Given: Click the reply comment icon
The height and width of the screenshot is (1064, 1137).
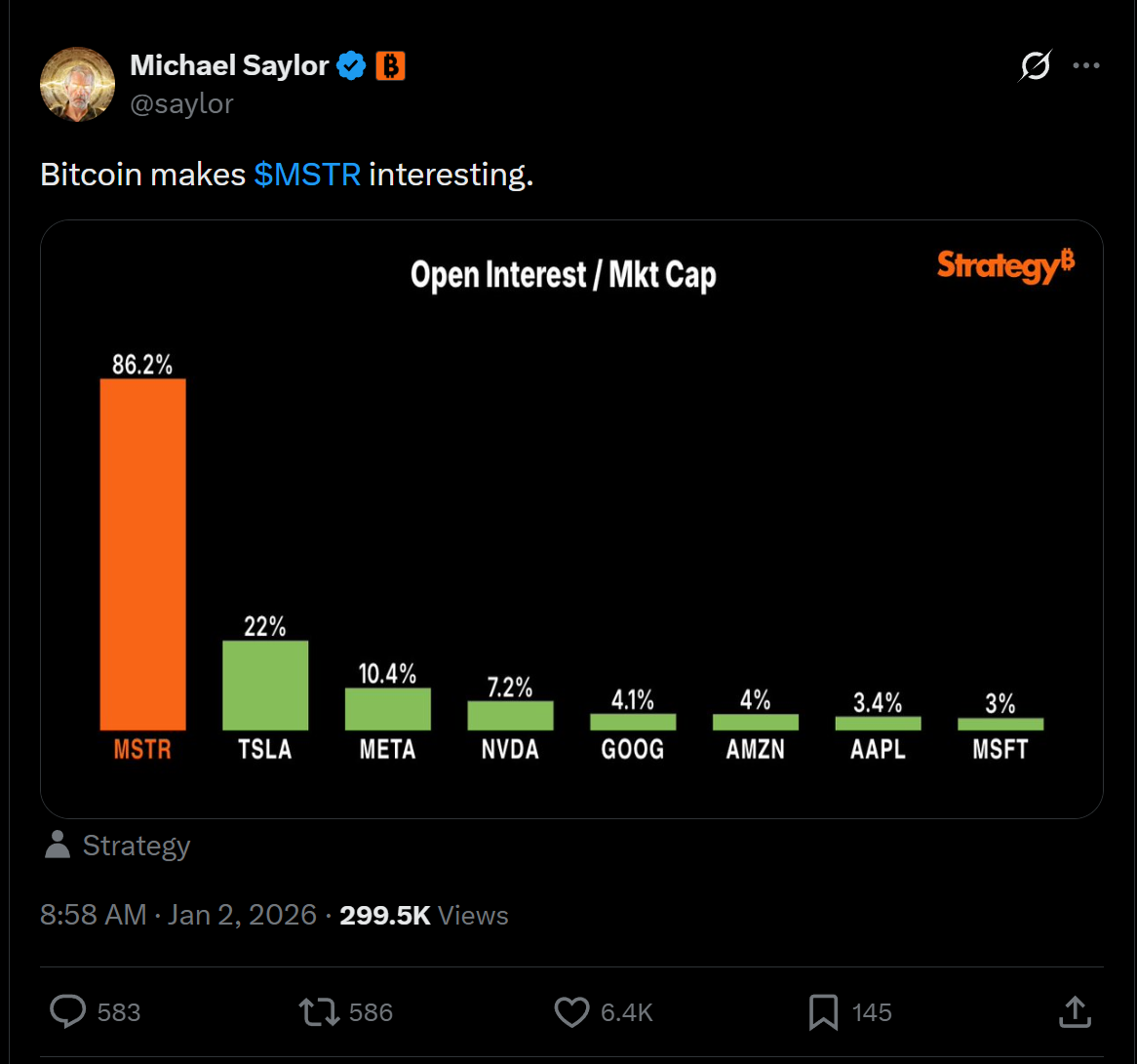Looking at the screenshot, I should (68, 1012).
